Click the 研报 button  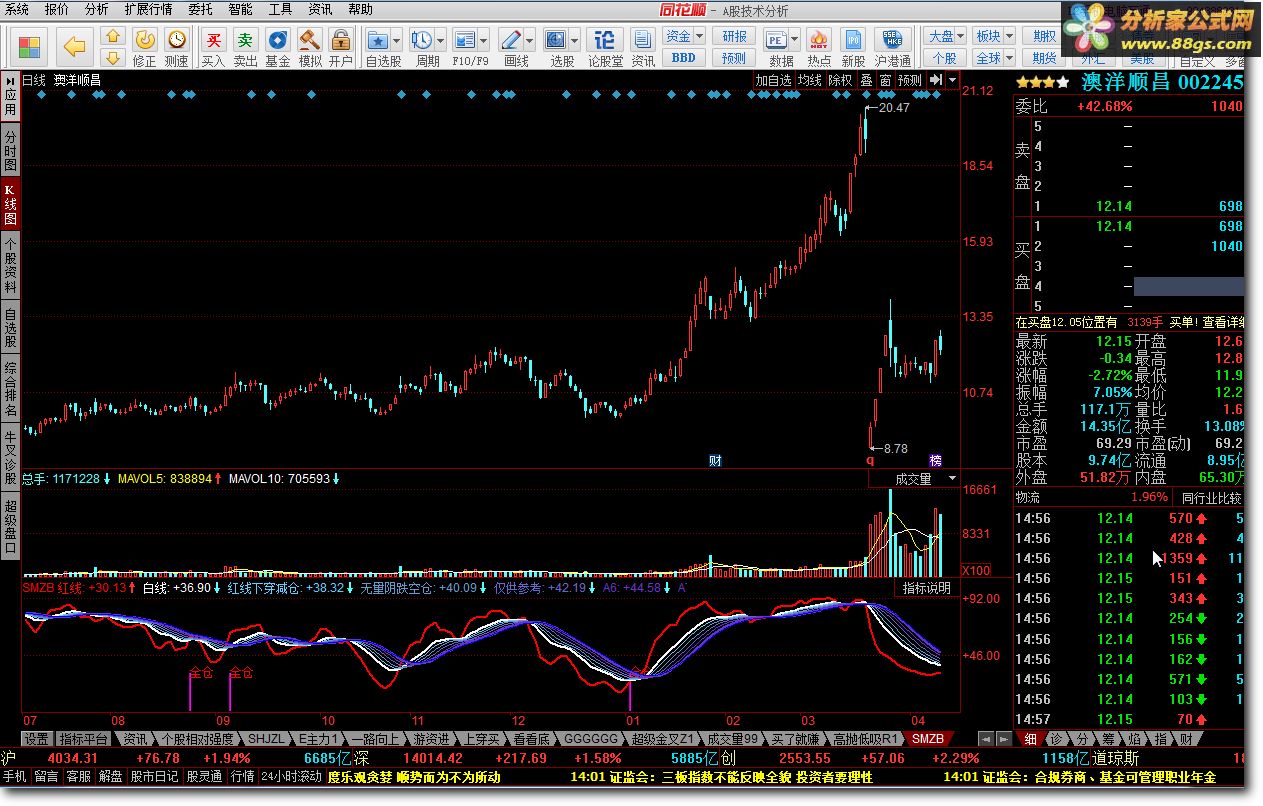[x=735, y=37]
